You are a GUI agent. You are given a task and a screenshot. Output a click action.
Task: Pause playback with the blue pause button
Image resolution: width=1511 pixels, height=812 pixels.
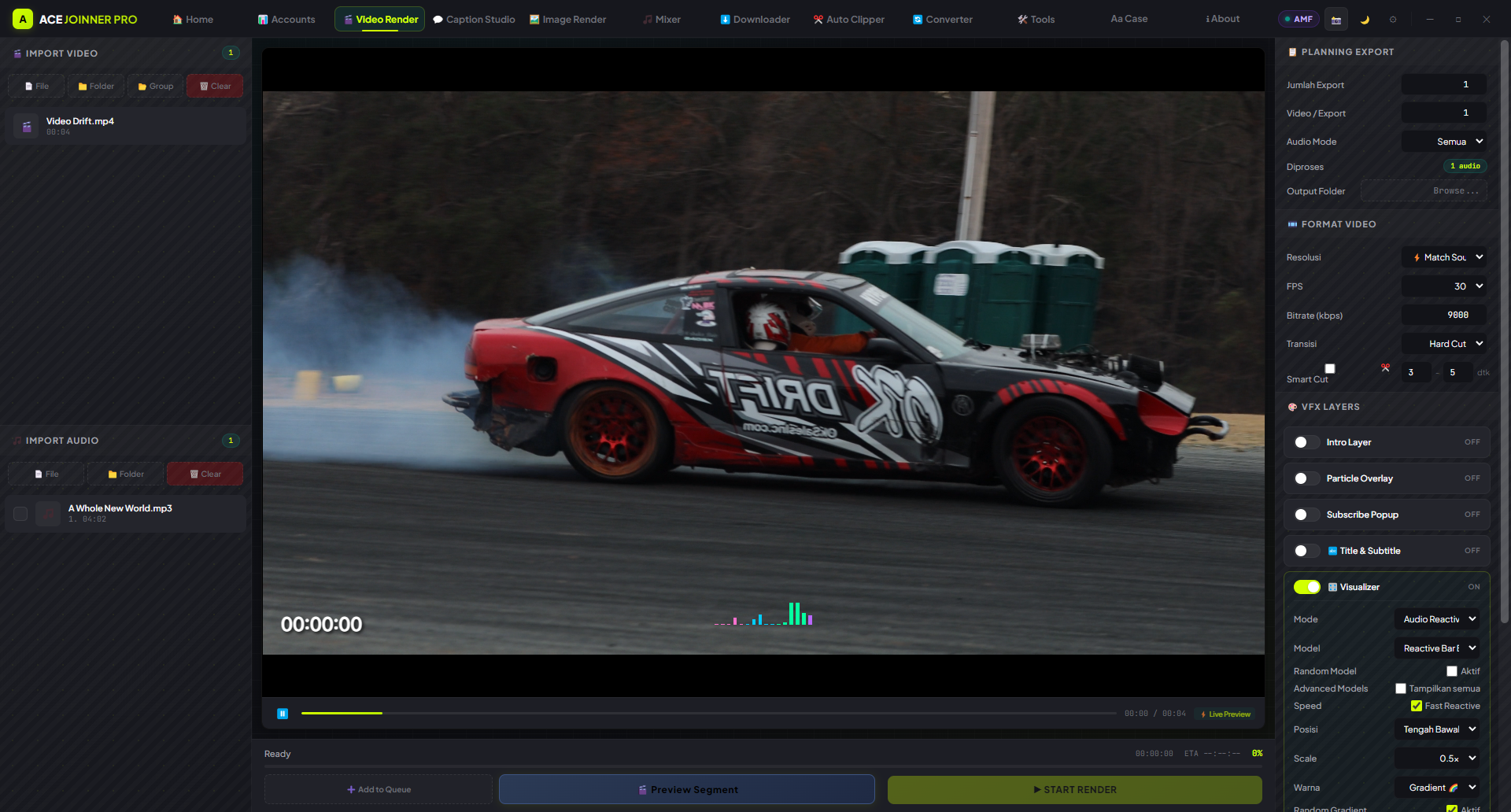[283, 714]
